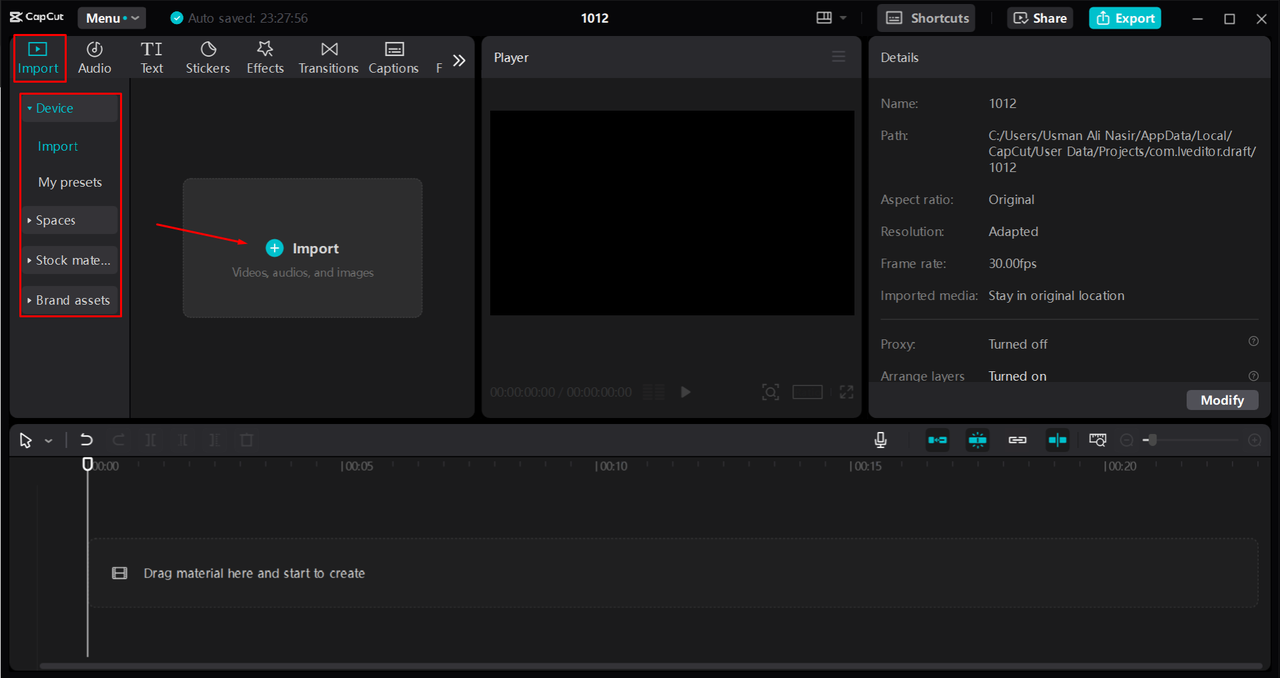Click the timeline playhead marker

coord(88,464)
